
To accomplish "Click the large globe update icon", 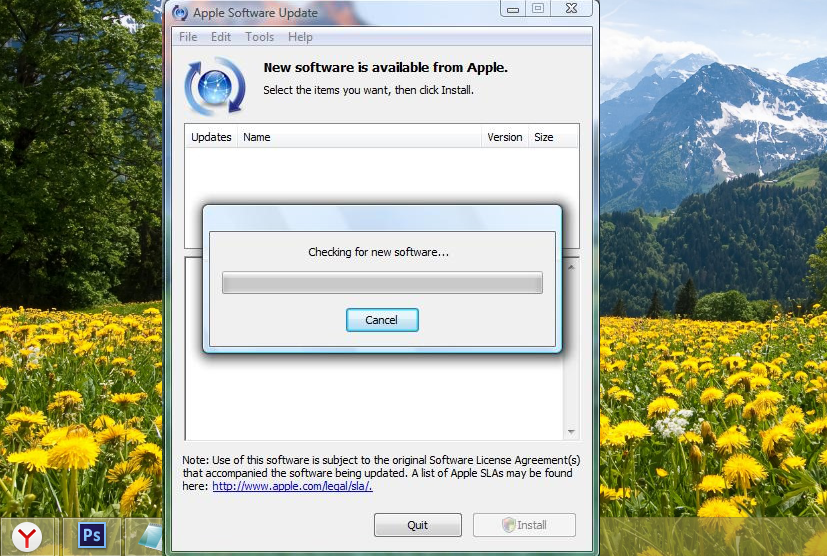I will coord(214,86).
